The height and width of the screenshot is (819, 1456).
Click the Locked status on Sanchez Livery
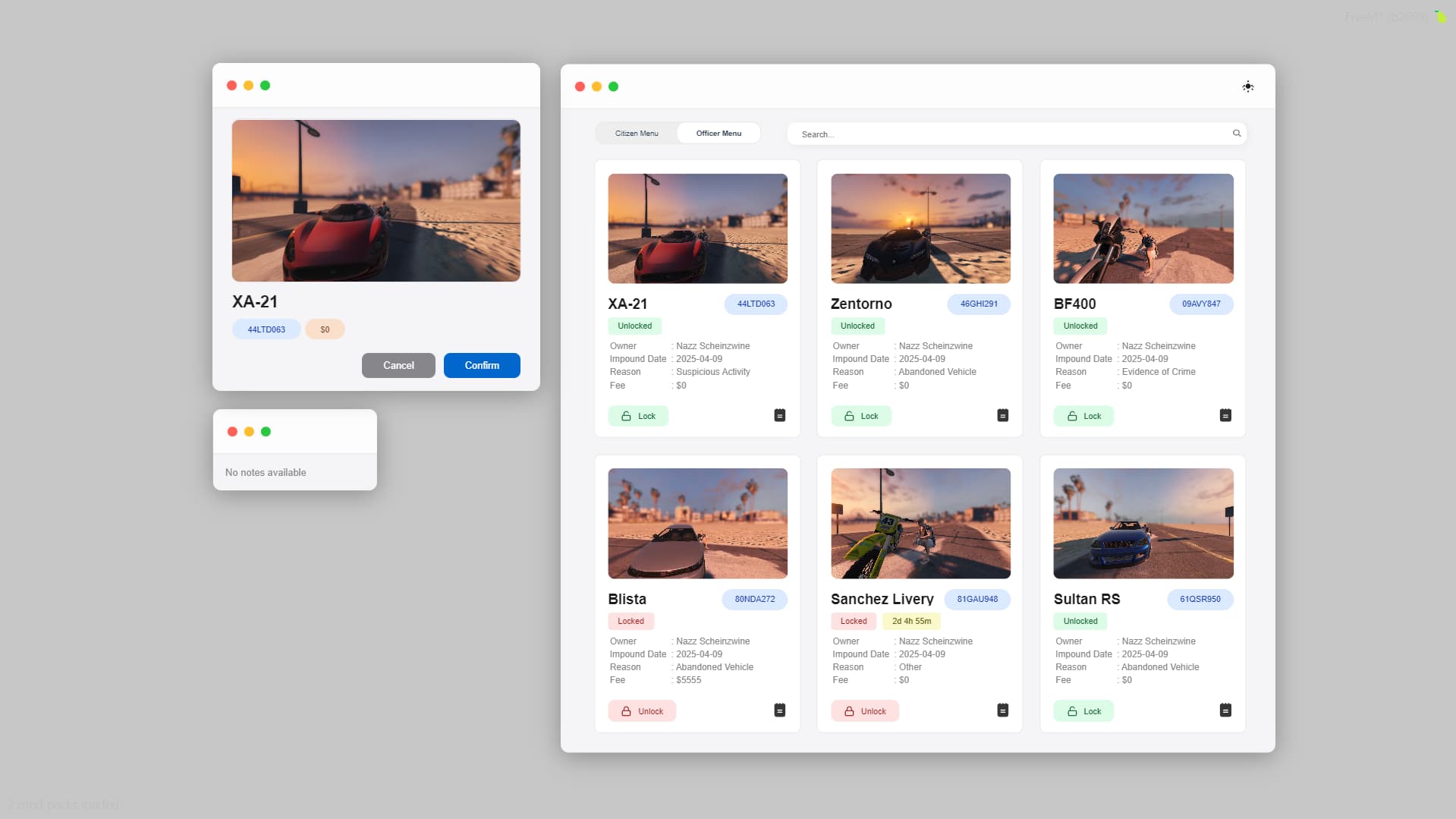(854, 622)
